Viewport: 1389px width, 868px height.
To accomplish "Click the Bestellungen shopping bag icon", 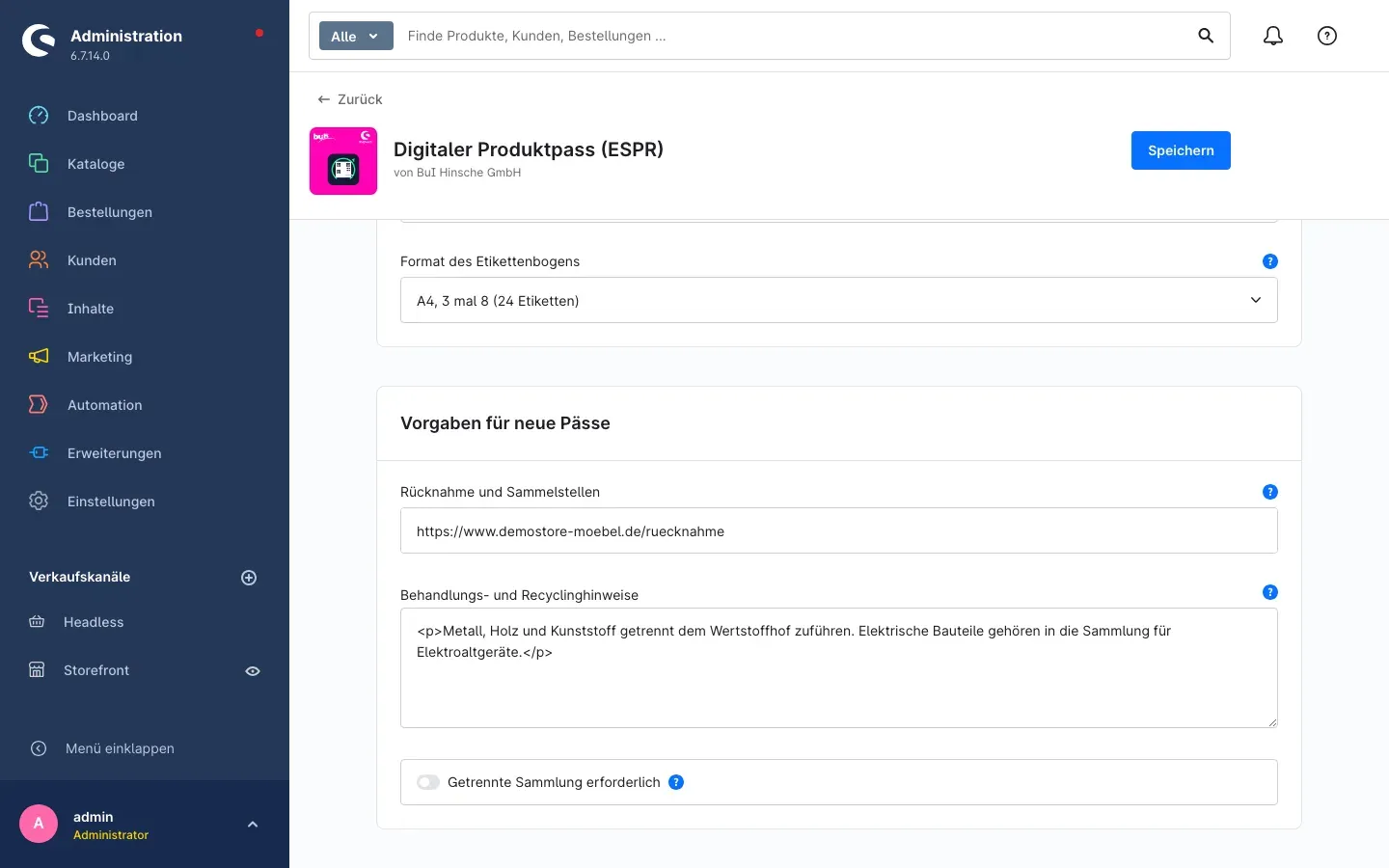I will pyautogui.click(x=39, y=212).
